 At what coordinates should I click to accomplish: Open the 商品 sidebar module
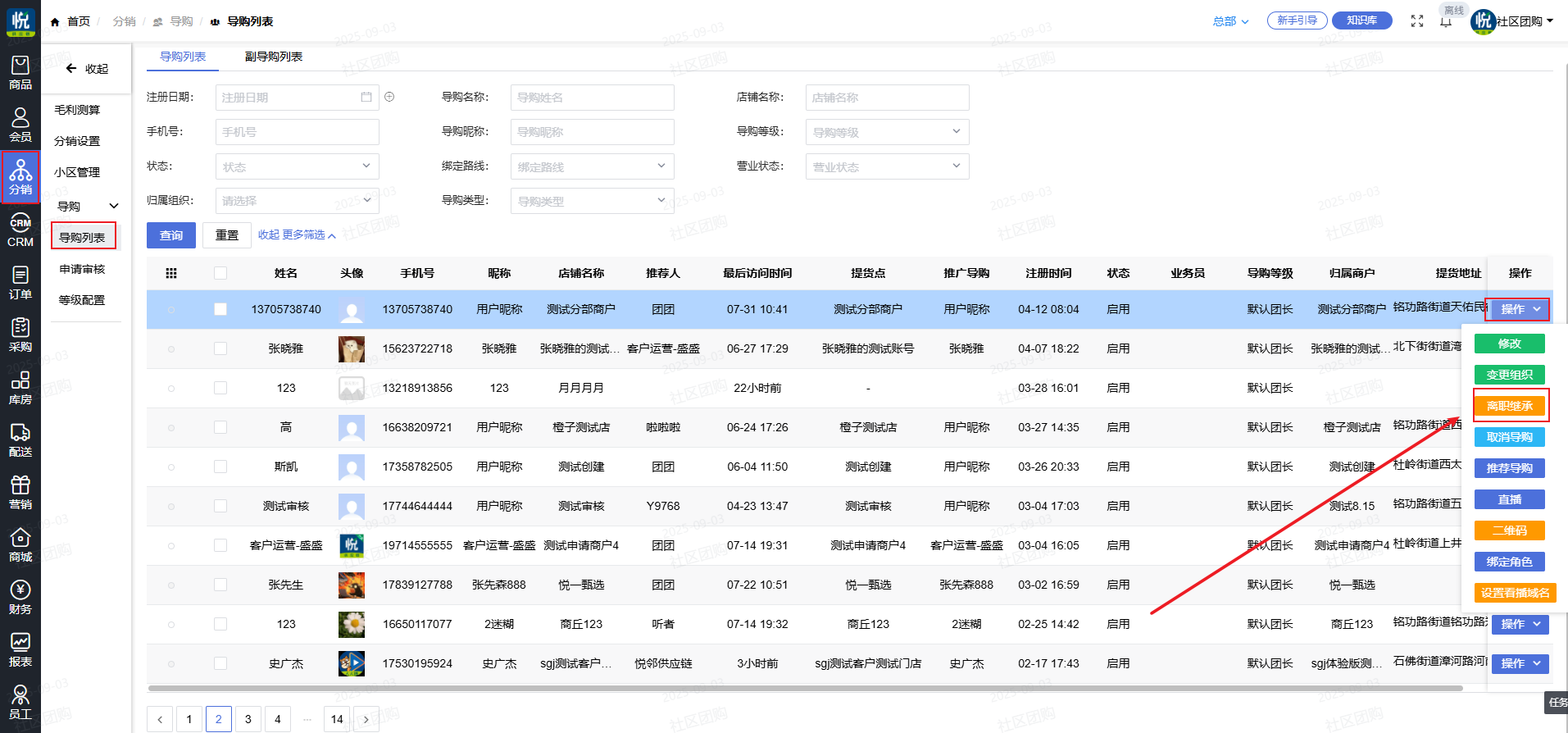click(20, 73)
